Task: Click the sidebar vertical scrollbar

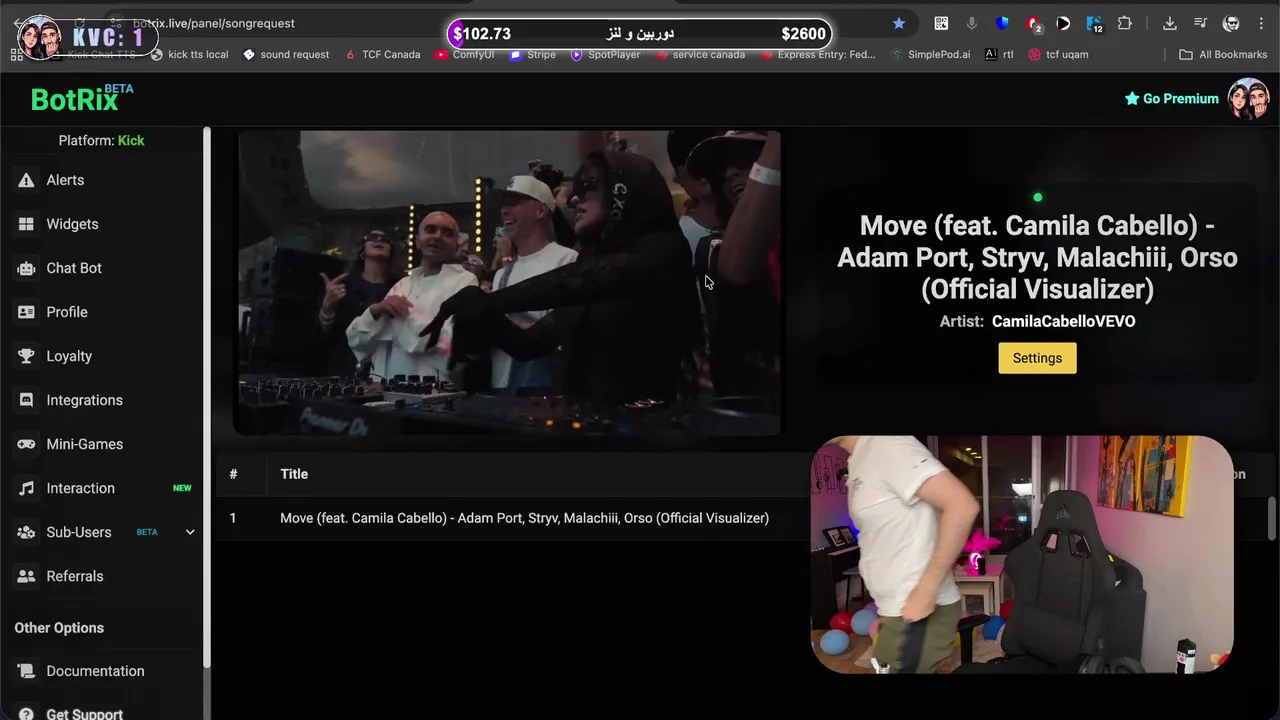Action: 207,400
